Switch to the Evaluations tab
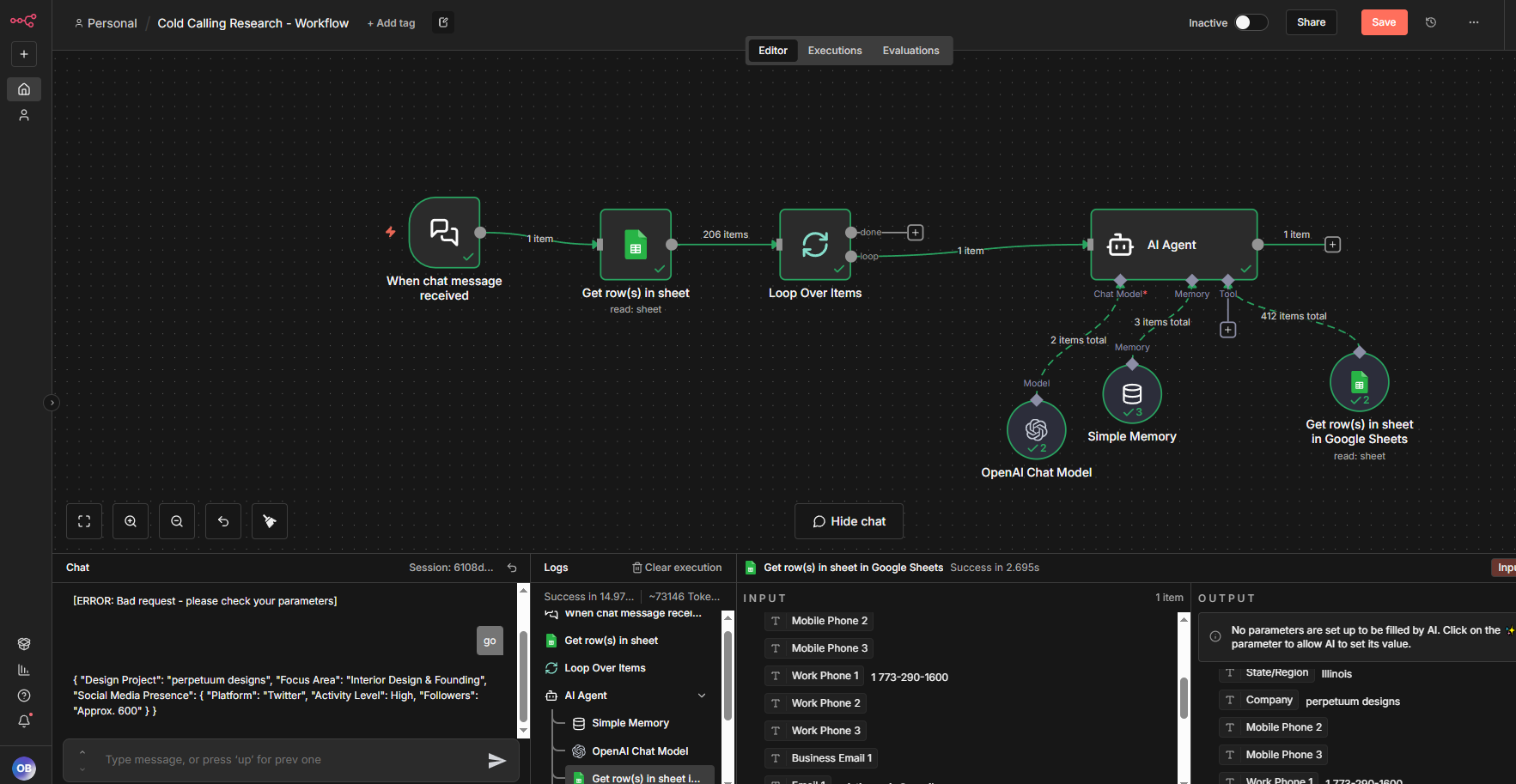 coord(910,51)
